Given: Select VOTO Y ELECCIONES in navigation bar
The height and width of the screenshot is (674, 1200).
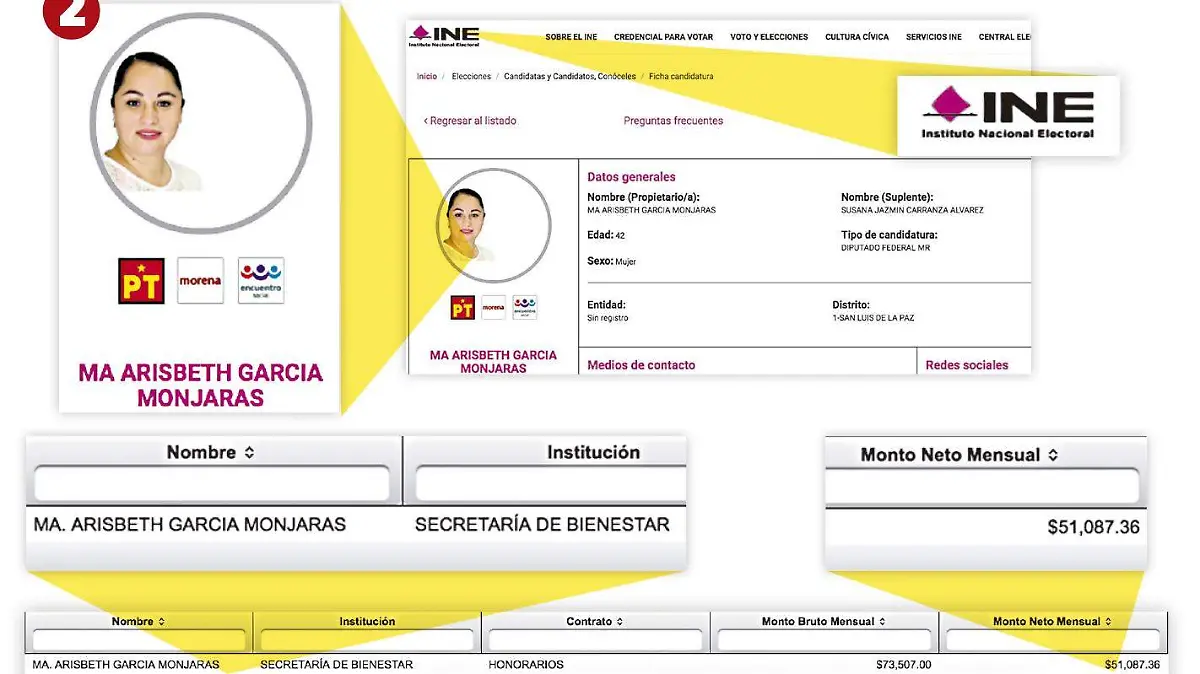Looking at the screenshot, I should pos(769,37).
